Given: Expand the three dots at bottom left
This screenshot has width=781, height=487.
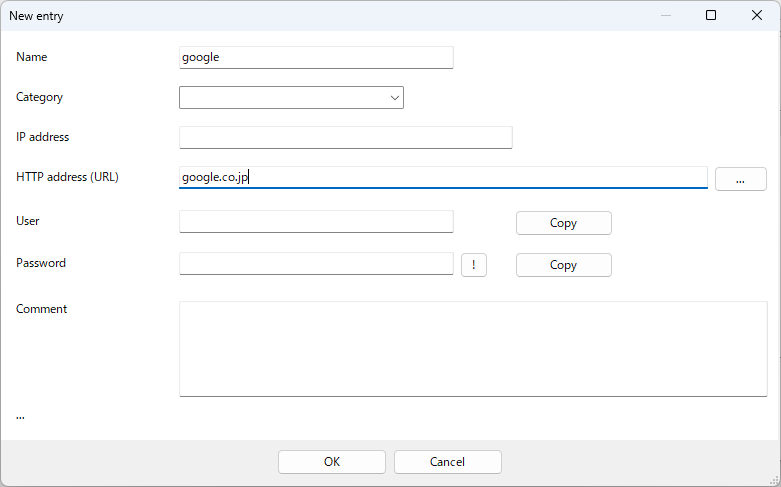Looking at the screenshot, I should [20, 415].
